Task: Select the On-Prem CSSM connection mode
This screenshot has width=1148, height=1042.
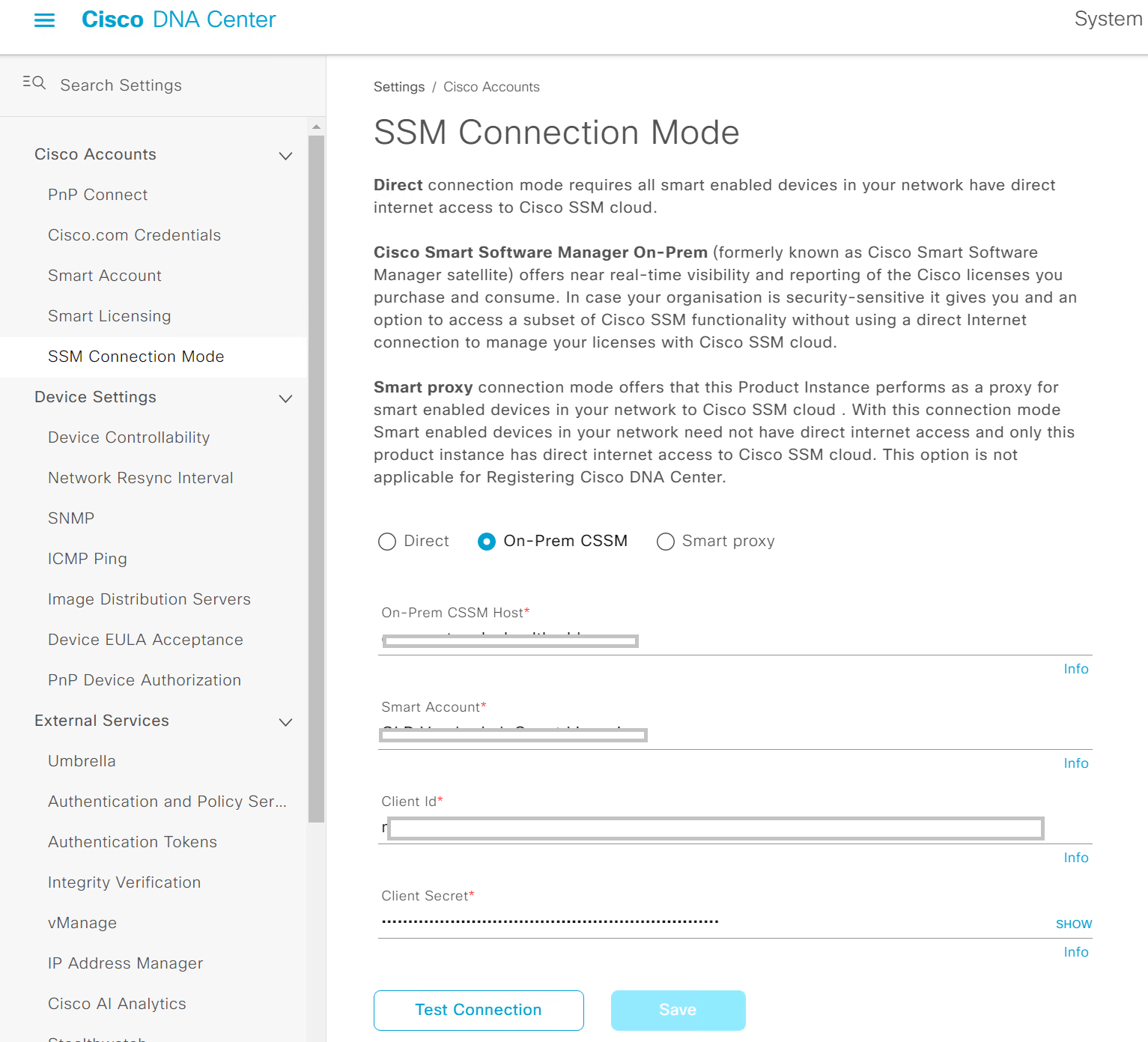Action: tap(487, 541)
